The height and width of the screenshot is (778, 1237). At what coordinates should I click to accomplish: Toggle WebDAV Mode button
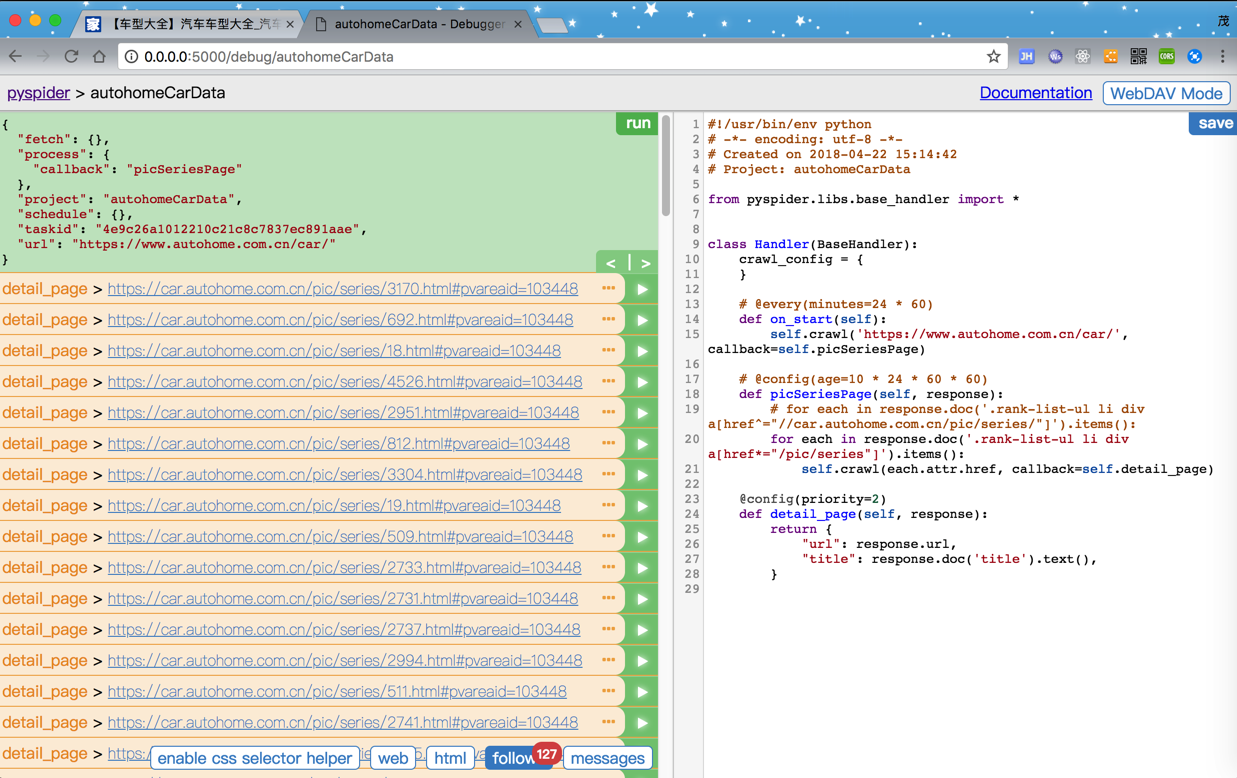pyautogui.click(x=1166, y=93)
